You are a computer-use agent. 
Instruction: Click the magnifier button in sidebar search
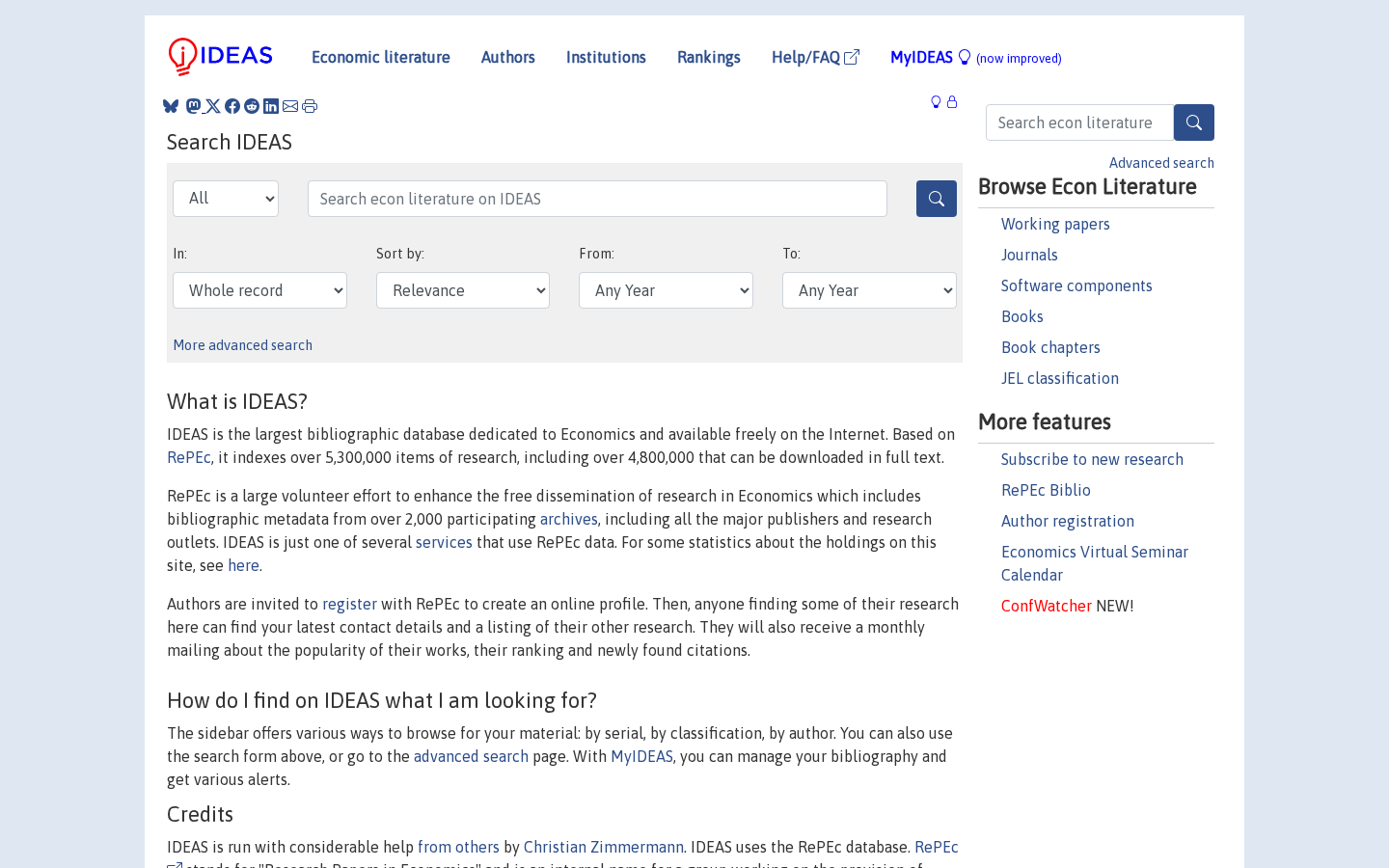click(1194, 122)
